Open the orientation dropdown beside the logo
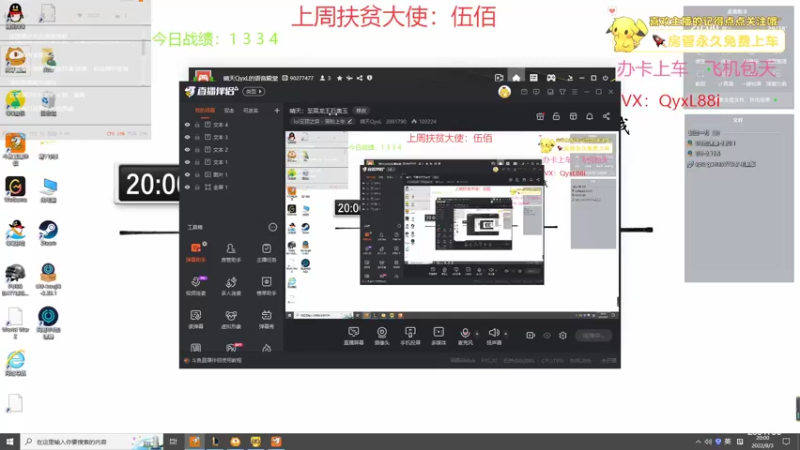 [253, 92]
